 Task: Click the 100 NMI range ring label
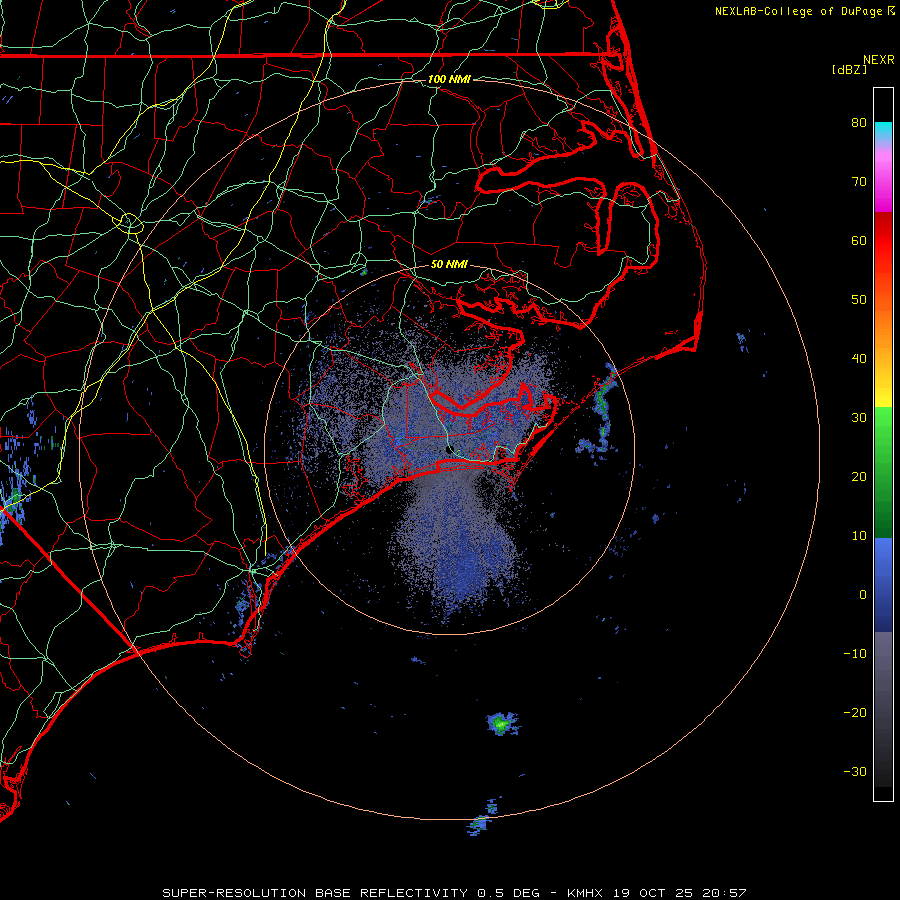click(x=449, y=79)
